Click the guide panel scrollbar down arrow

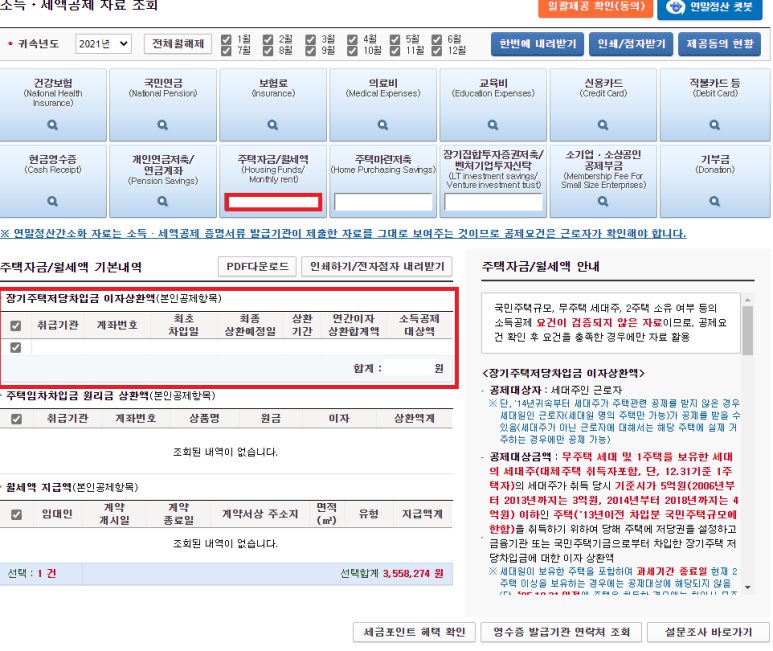[x=747, y=587]
